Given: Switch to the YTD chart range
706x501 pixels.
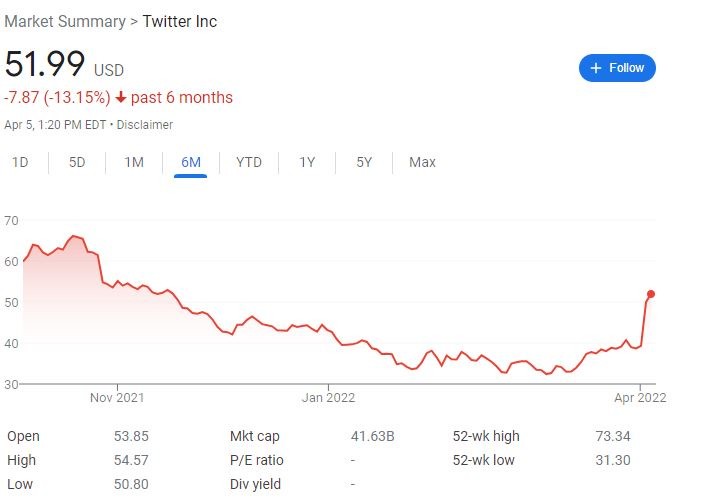Looking at the screenshot, I should 249,162.
